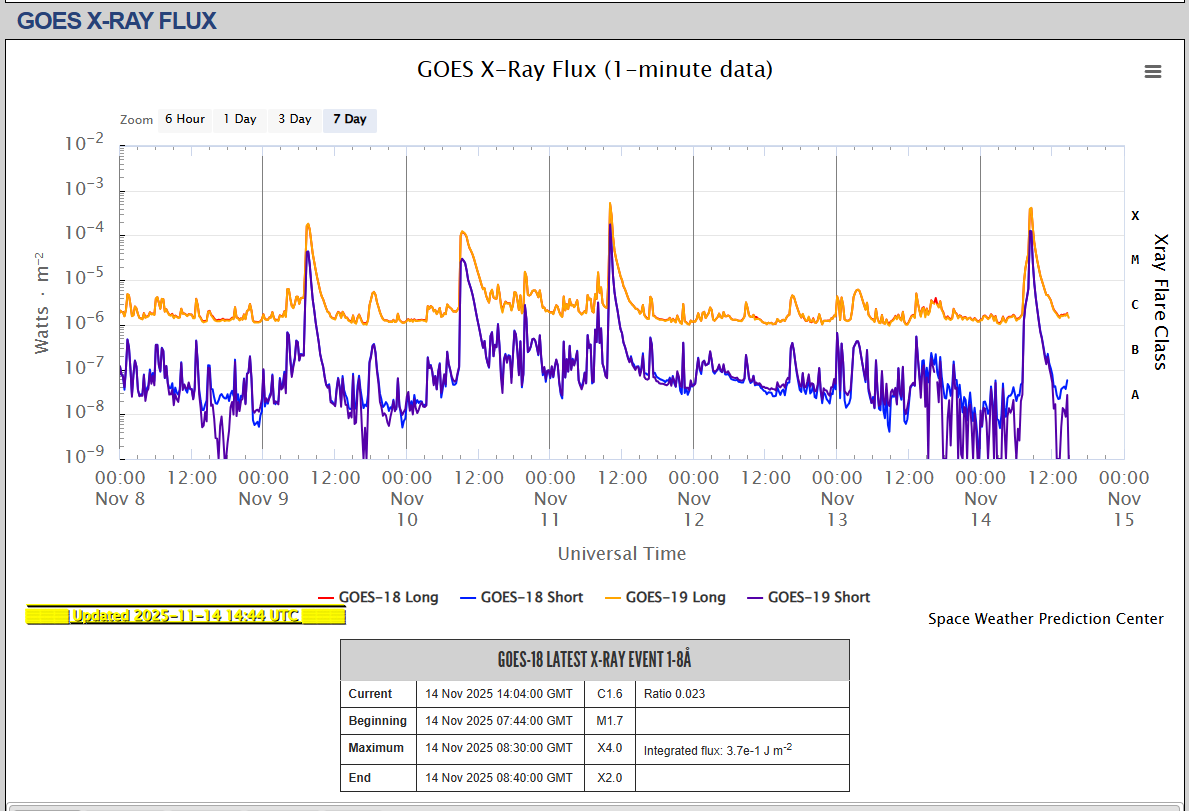Open the Updated 2025-11-14 14:44 UTC link

[184, 615]
